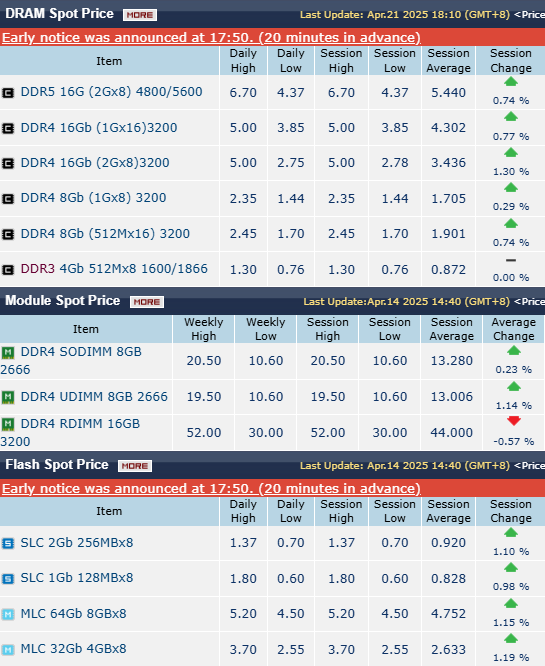The image size is (545, 666).
Task: Click green up arrow in SLC 2Gb 256MBx8 row
Action: (x=511, y=532)
